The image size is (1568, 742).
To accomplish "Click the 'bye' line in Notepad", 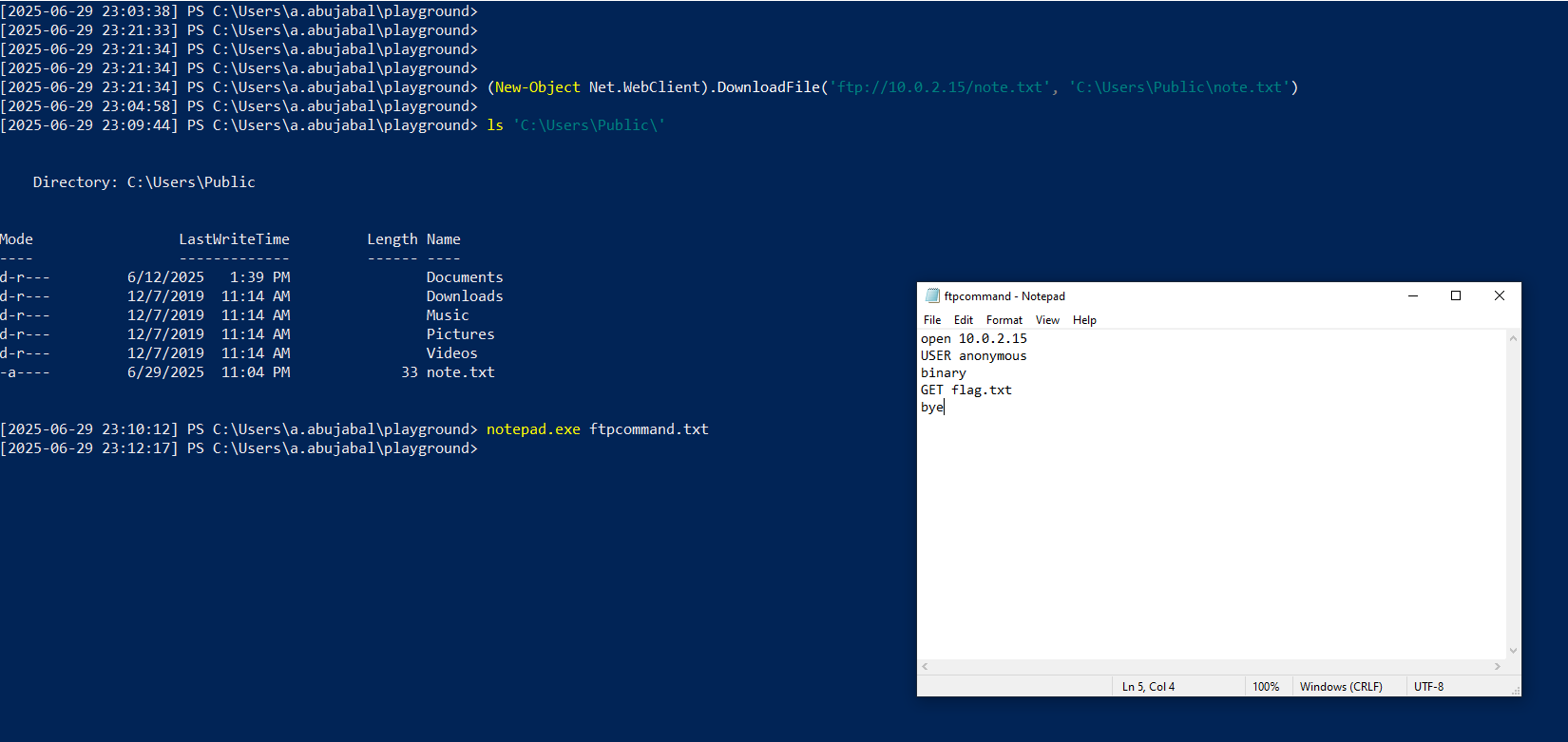I will [x=932, y=407].
